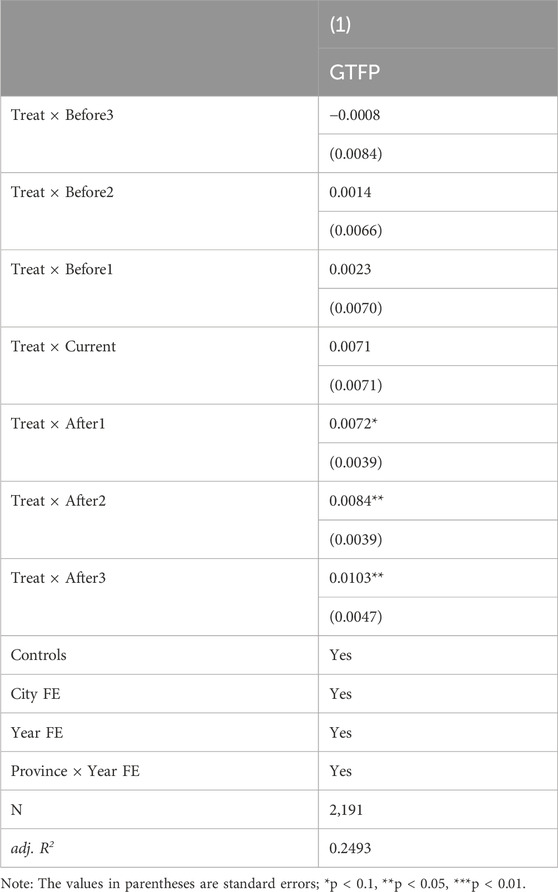Select the standard error (0.0047)
This screenshot has width=558, height=892.
pyautogui.click(x=356, y=617)
